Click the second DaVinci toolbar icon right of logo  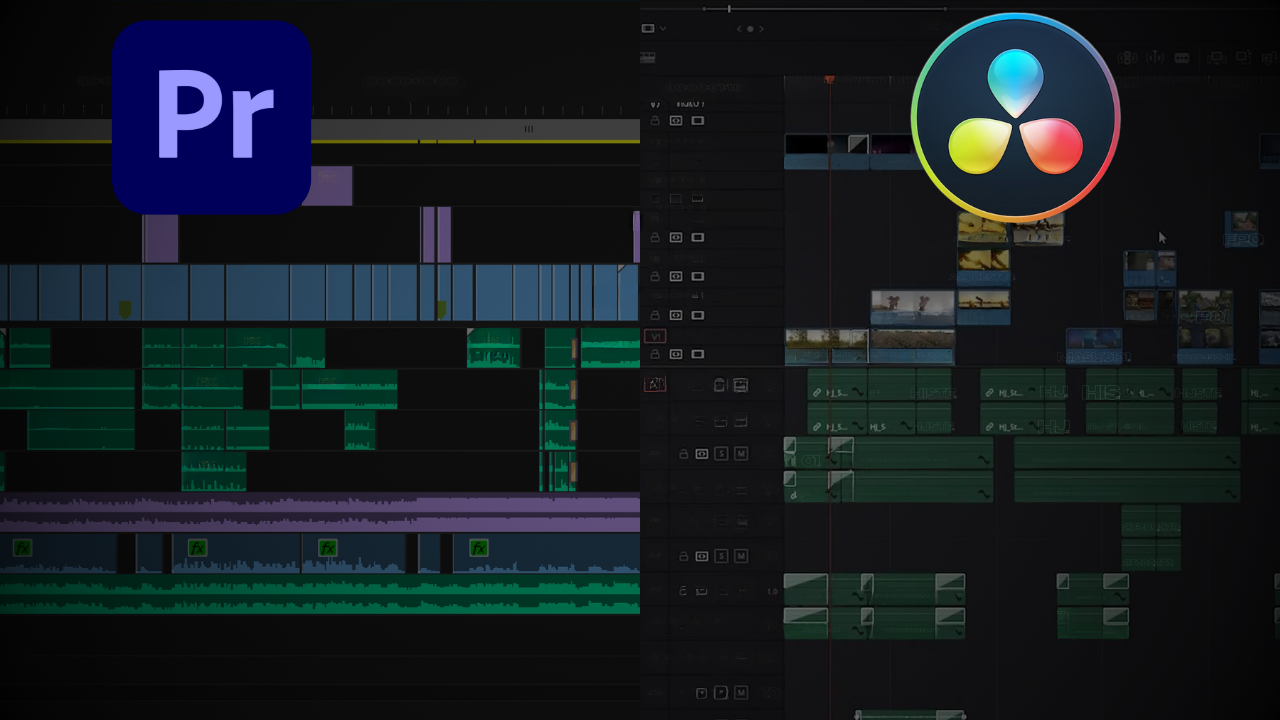coord(1155,58)
